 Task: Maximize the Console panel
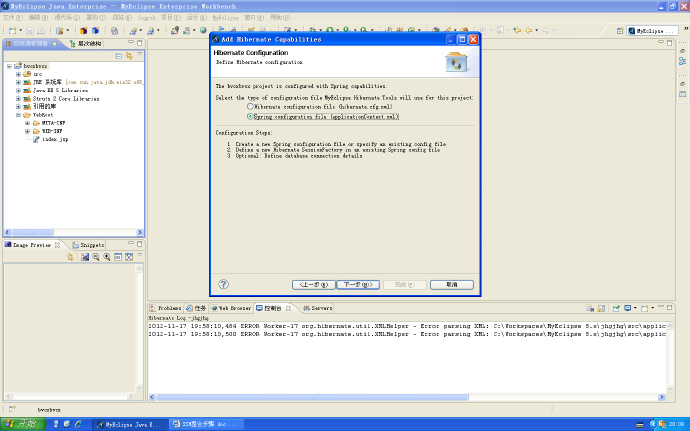click(x=669, y=307)
